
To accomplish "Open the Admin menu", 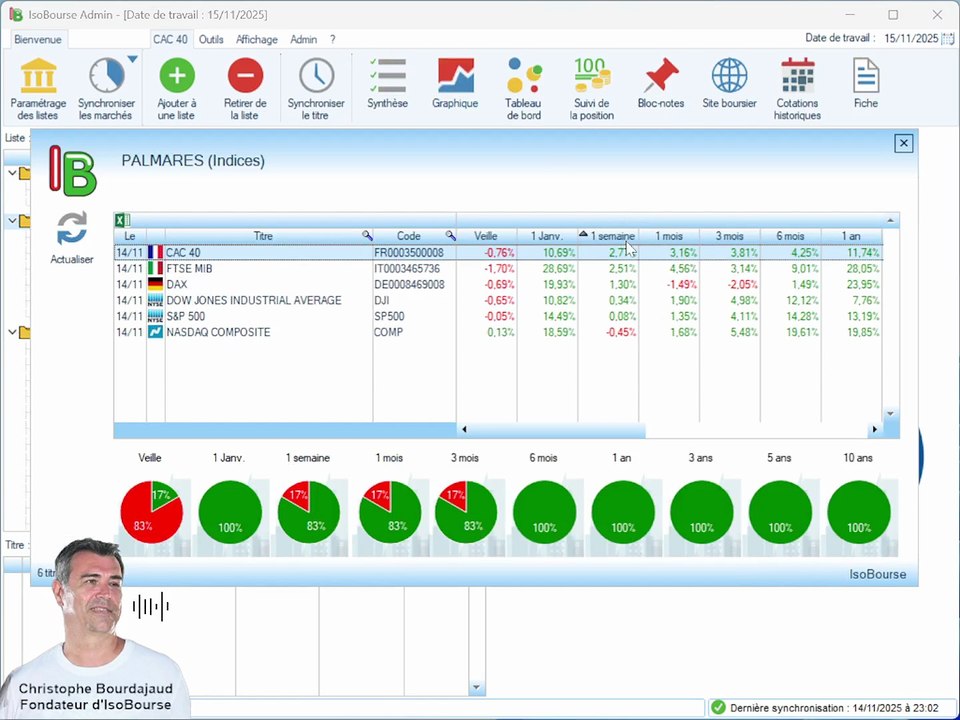I will (304, 39).
